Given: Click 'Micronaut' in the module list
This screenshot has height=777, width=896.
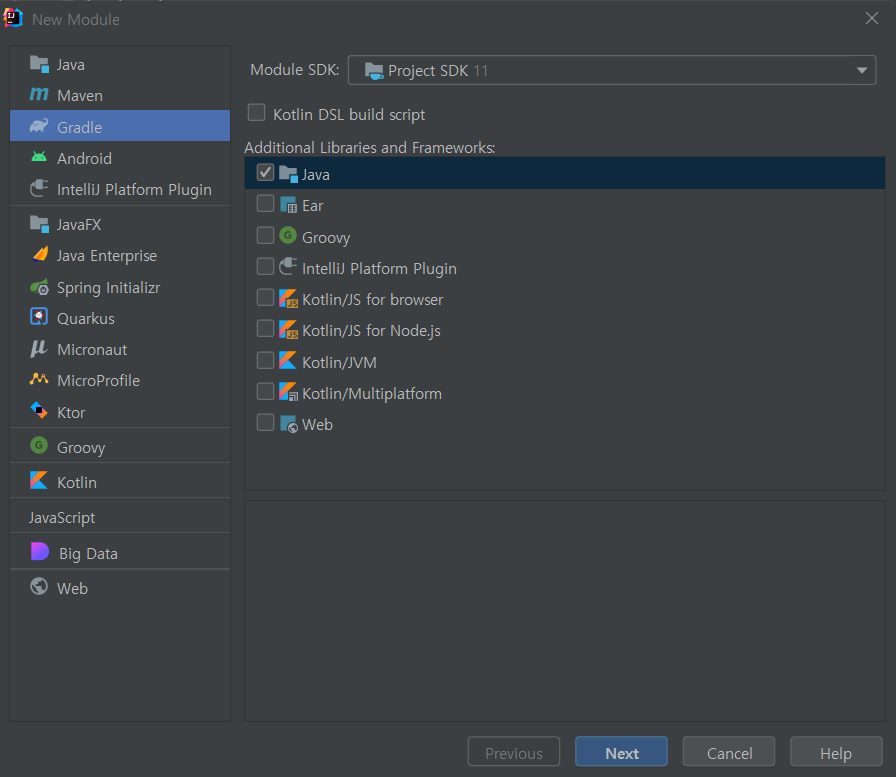Looking at the screenshot, I should [92, 350].
